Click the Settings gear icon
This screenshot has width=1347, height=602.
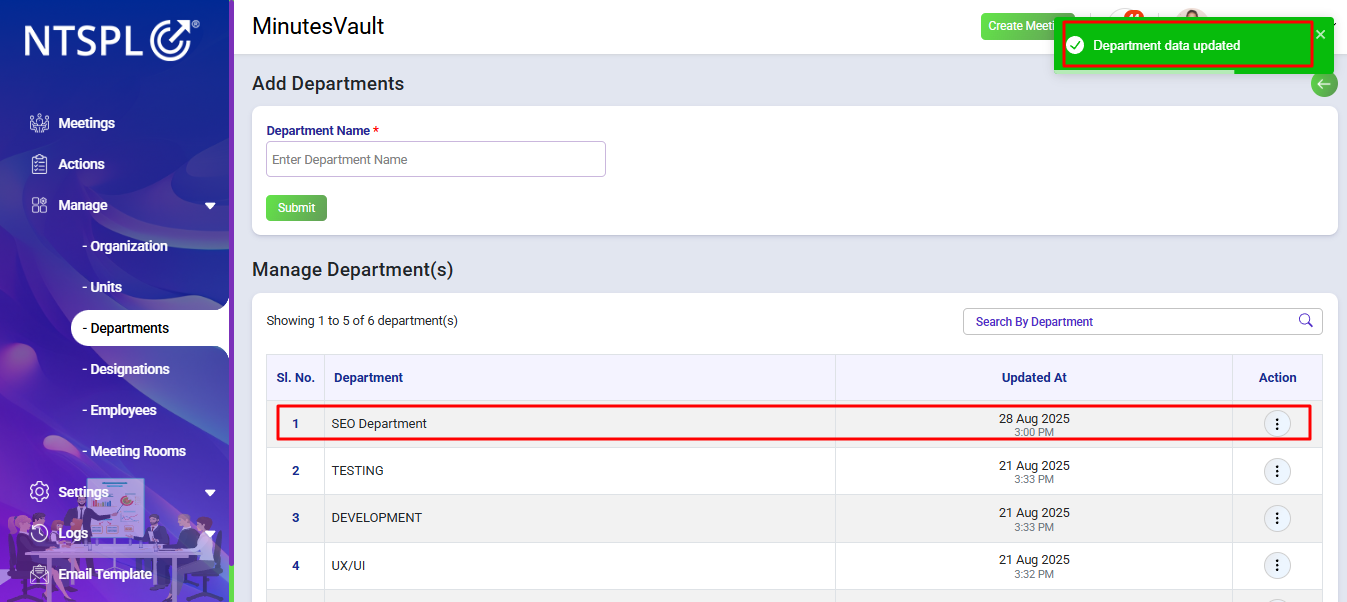[x=39, y=492]
